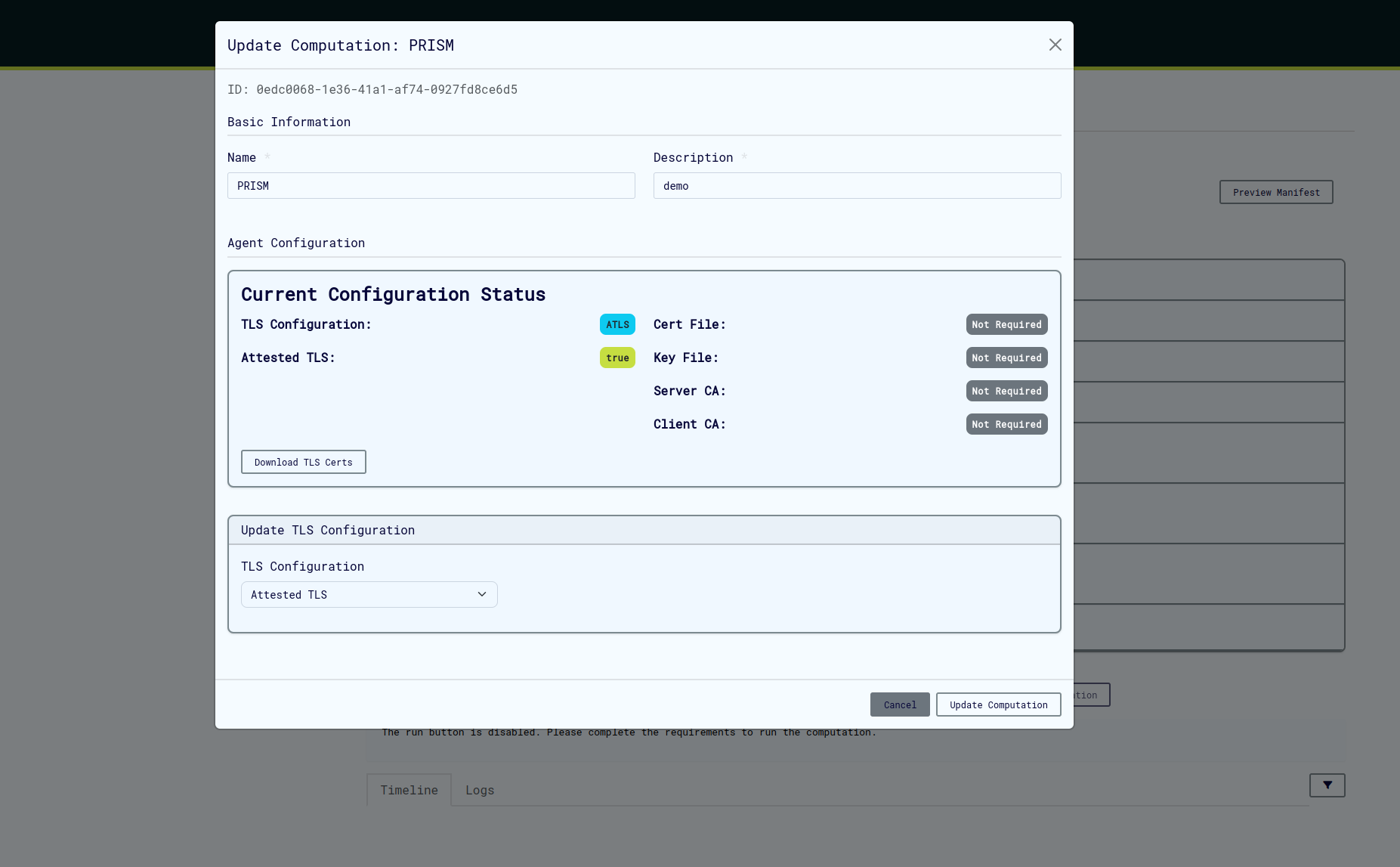Click the dialog title Update Computation: PRISM
The height and width of the screenshot is (867, 1400).
(341, 45)
